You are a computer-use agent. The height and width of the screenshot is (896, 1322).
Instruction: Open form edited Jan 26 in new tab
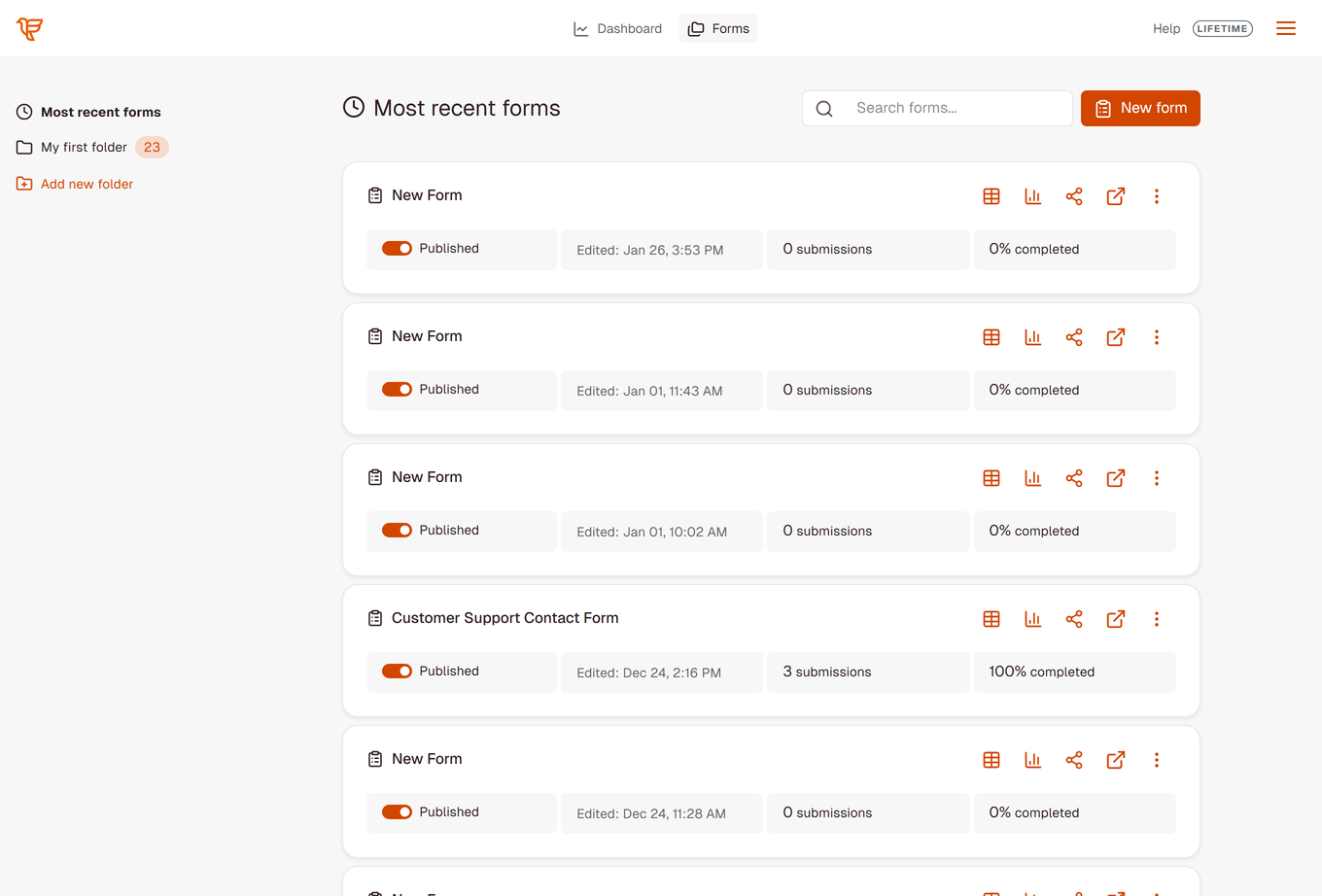(x=1116, y=196)
